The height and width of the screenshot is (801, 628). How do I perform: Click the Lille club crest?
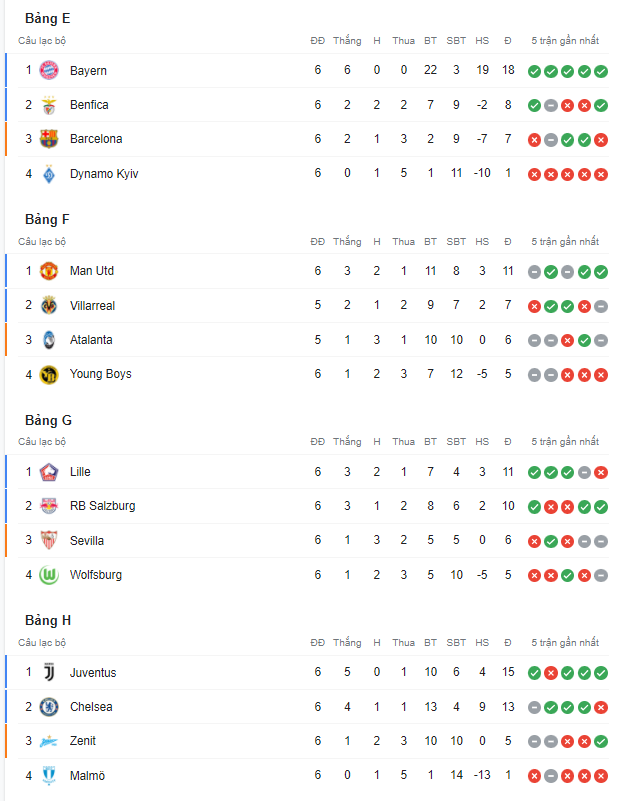(49, 472)
